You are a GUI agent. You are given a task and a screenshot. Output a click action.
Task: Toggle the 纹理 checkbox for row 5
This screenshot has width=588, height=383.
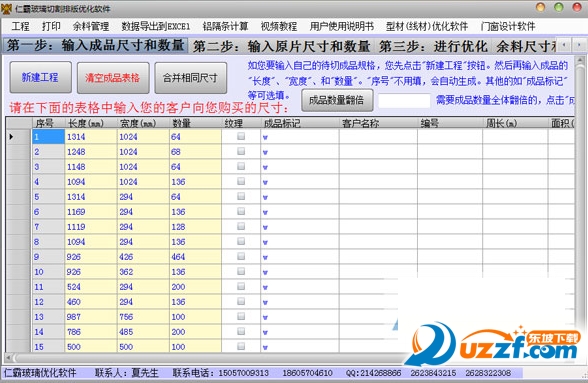241,196
